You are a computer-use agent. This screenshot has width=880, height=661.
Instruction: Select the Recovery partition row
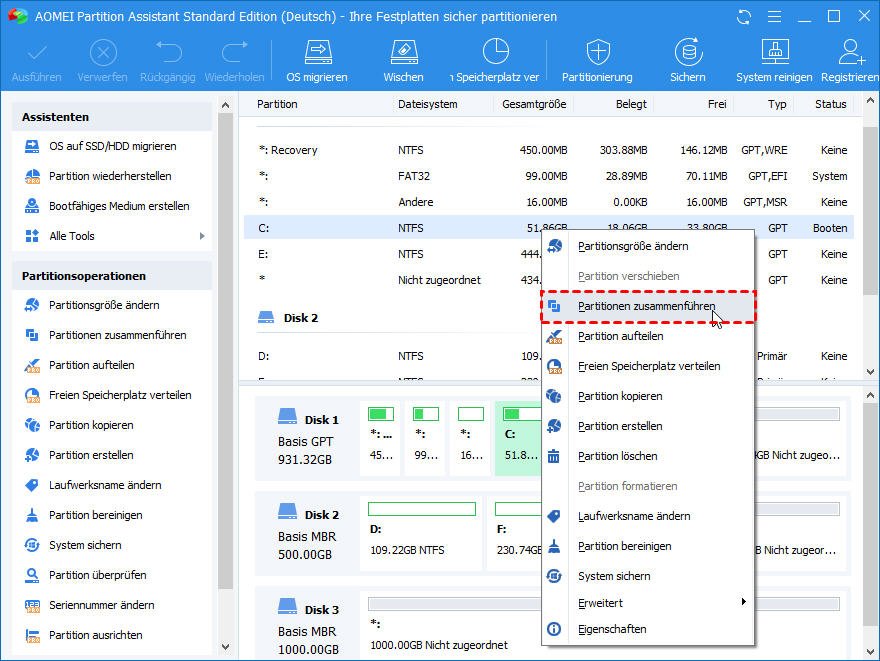549,150
